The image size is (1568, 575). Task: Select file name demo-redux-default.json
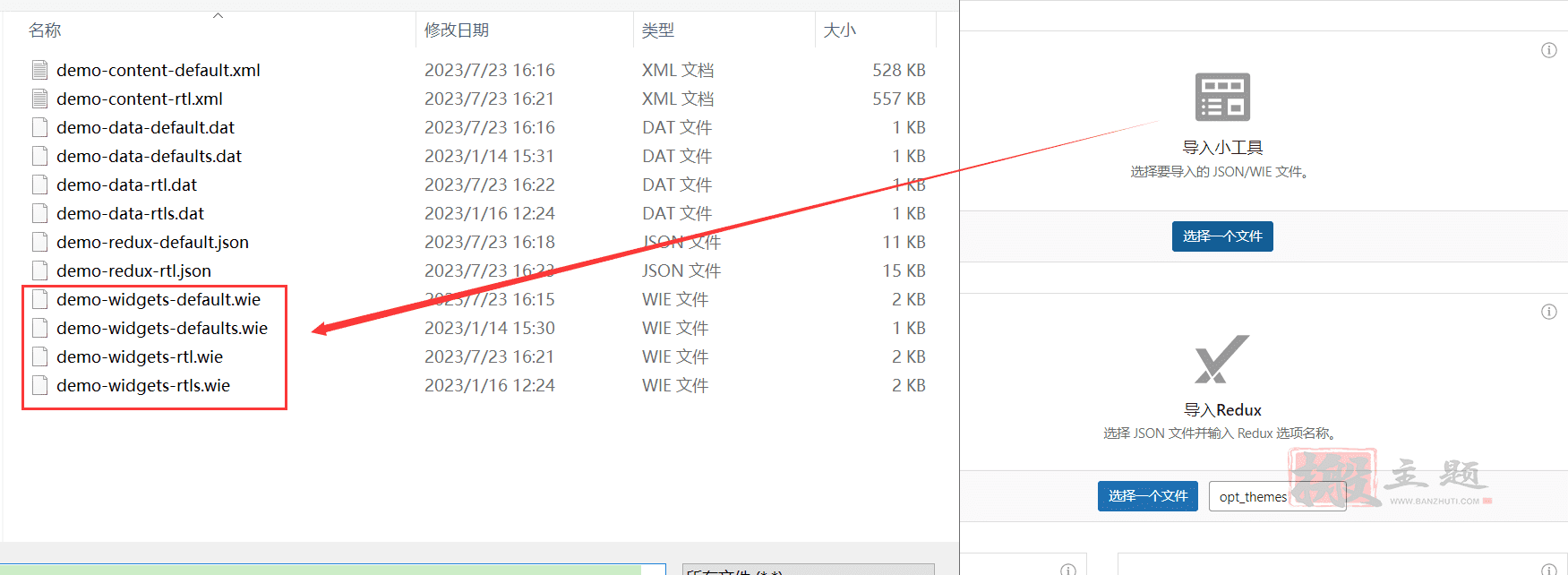pos(152,242)
